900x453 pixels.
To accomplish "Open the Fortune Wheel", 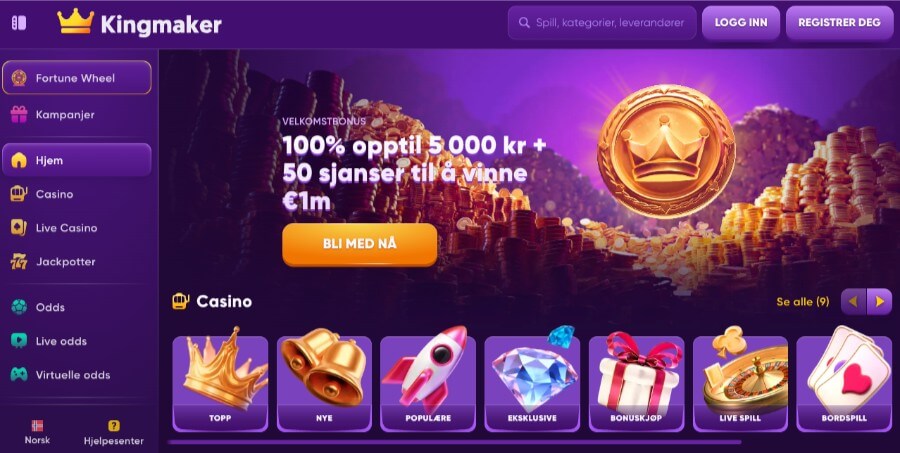I will [76, 78].
